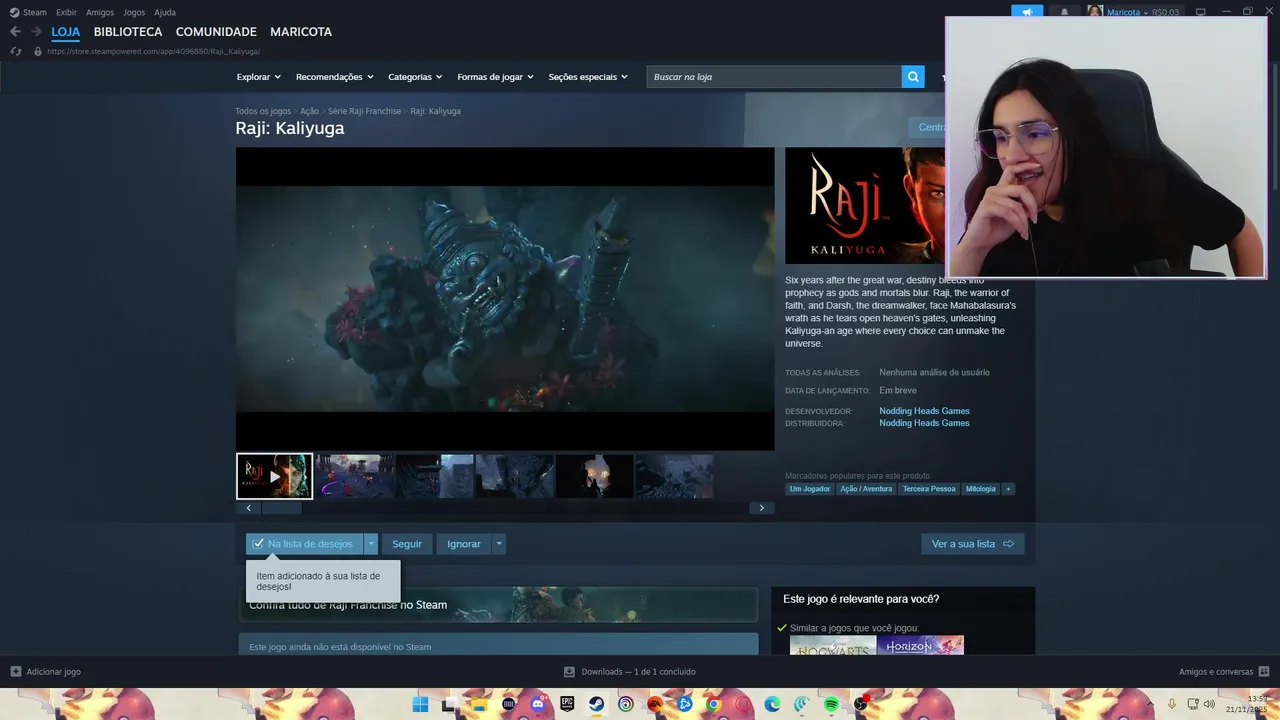Click the Ignorar button

[464, 544]
